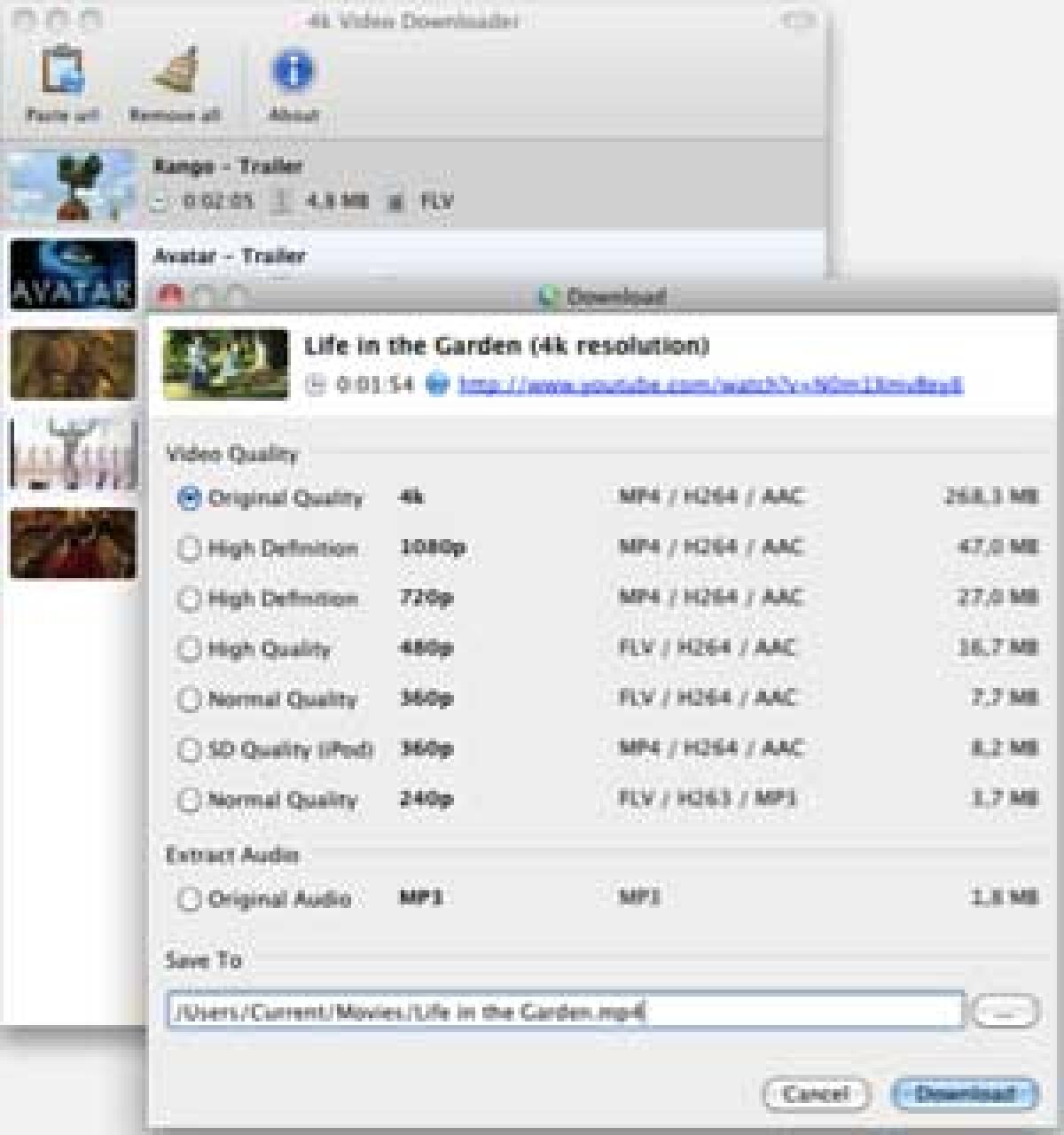Select the third video thumbnail below Avatar
Image resolution: width=1064 pixels, height=1135 pixels.
pos(74,364)
